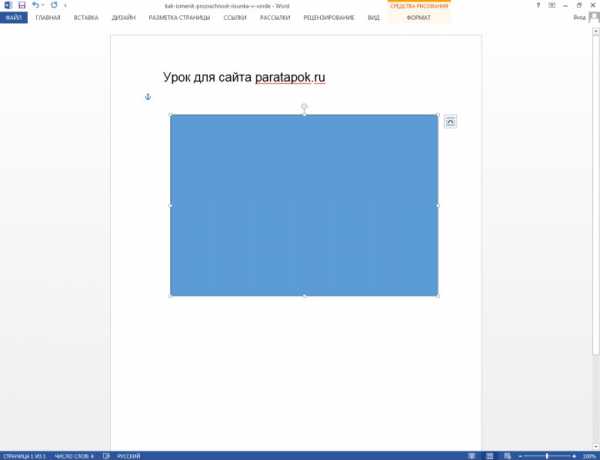Open Ribbon Display Options icon
The height and width of the screenshot is (460, 600).
pos(552,5)
